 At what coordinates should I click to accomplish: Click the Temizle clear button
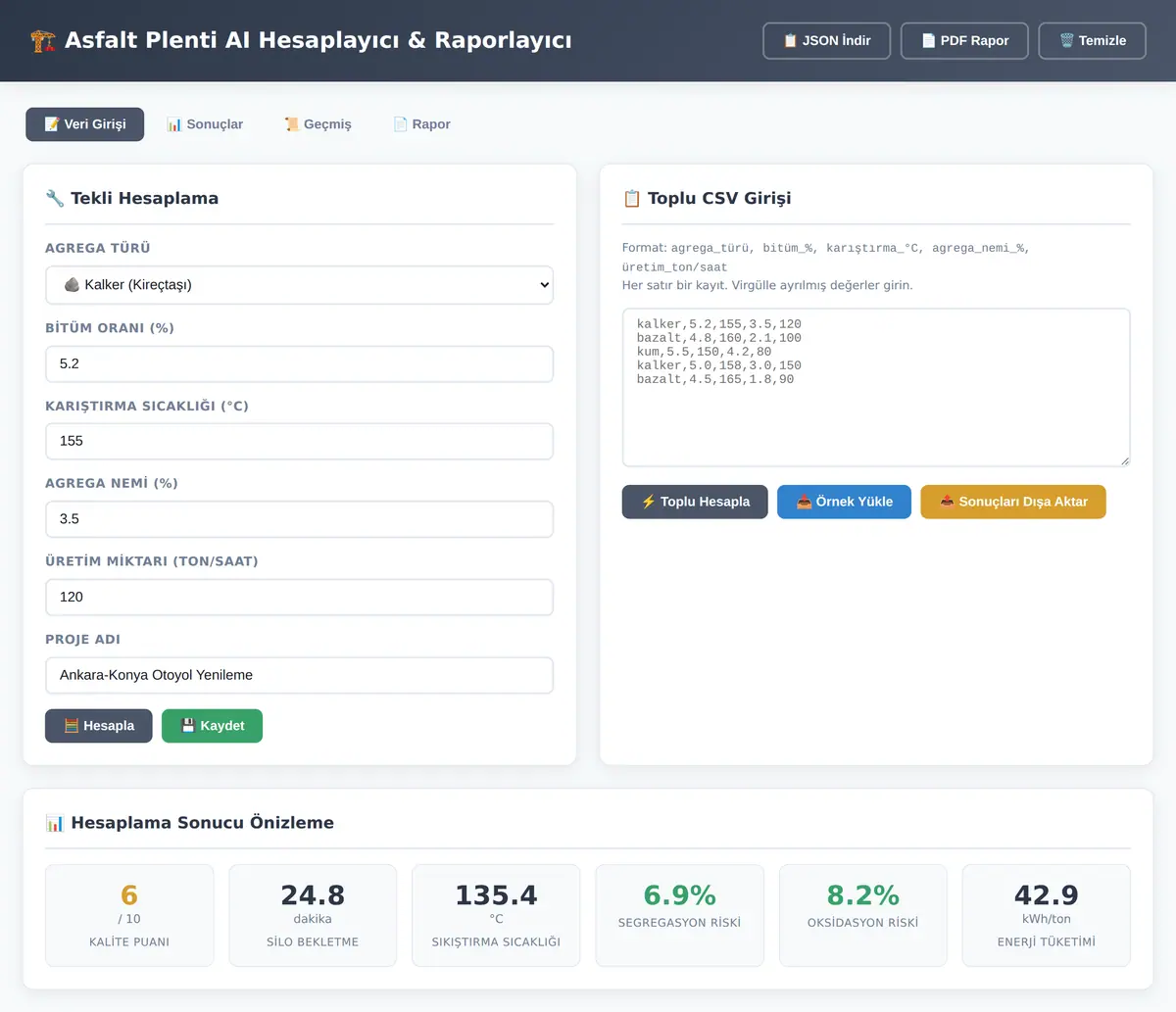1092,40
